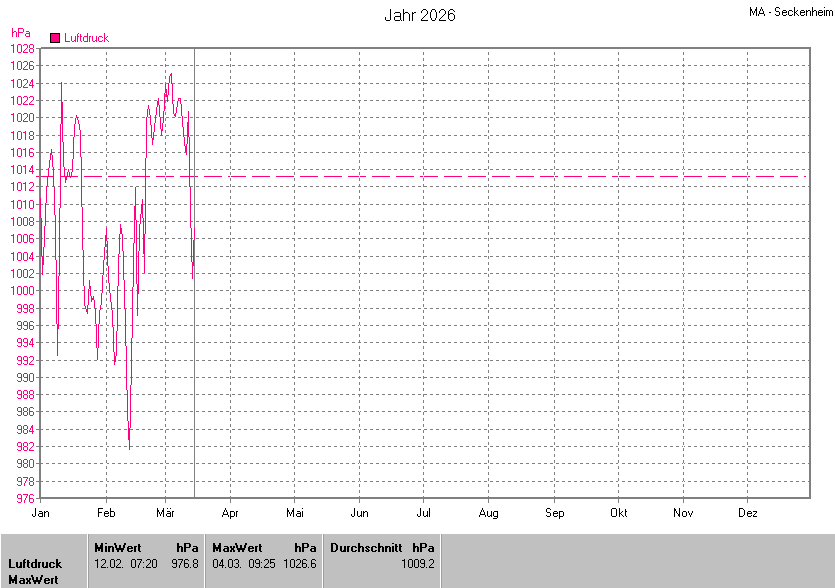
Task: Select the Jul month label on x-axis
Action: [423, 513]
